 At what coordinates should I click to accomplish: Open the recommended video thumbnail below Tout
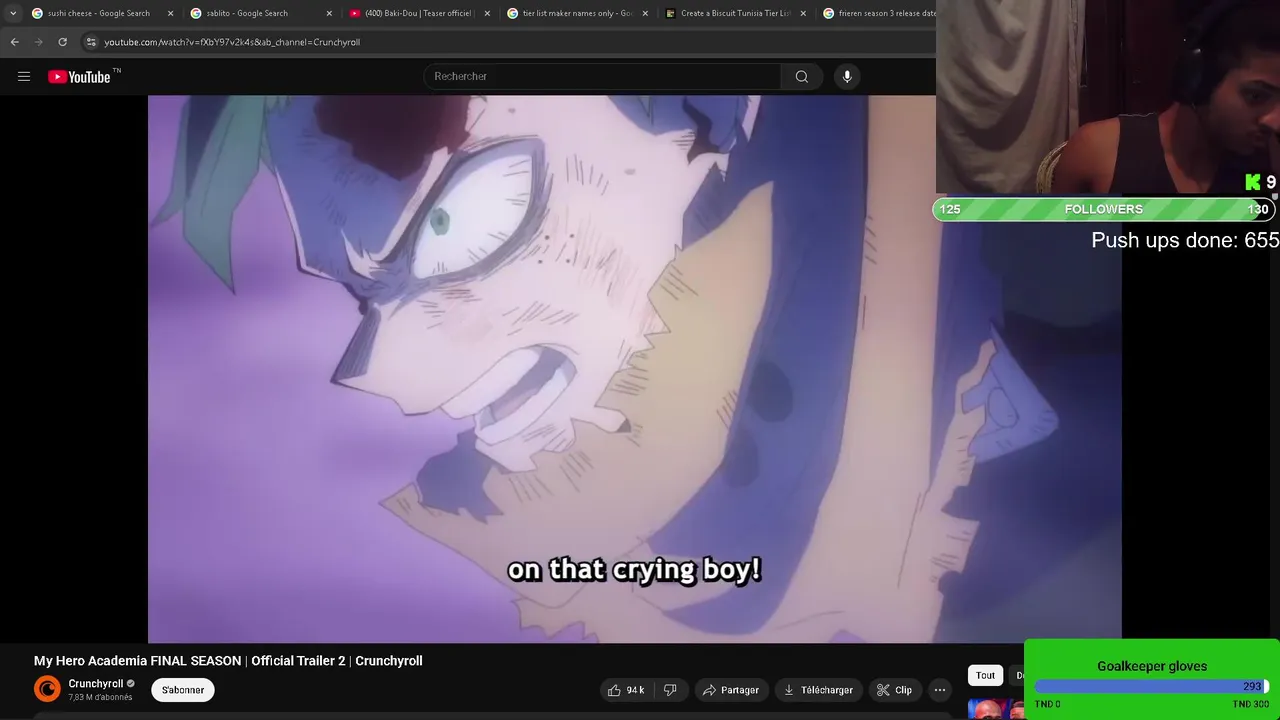pyautogui.click(x=995, y=709)
